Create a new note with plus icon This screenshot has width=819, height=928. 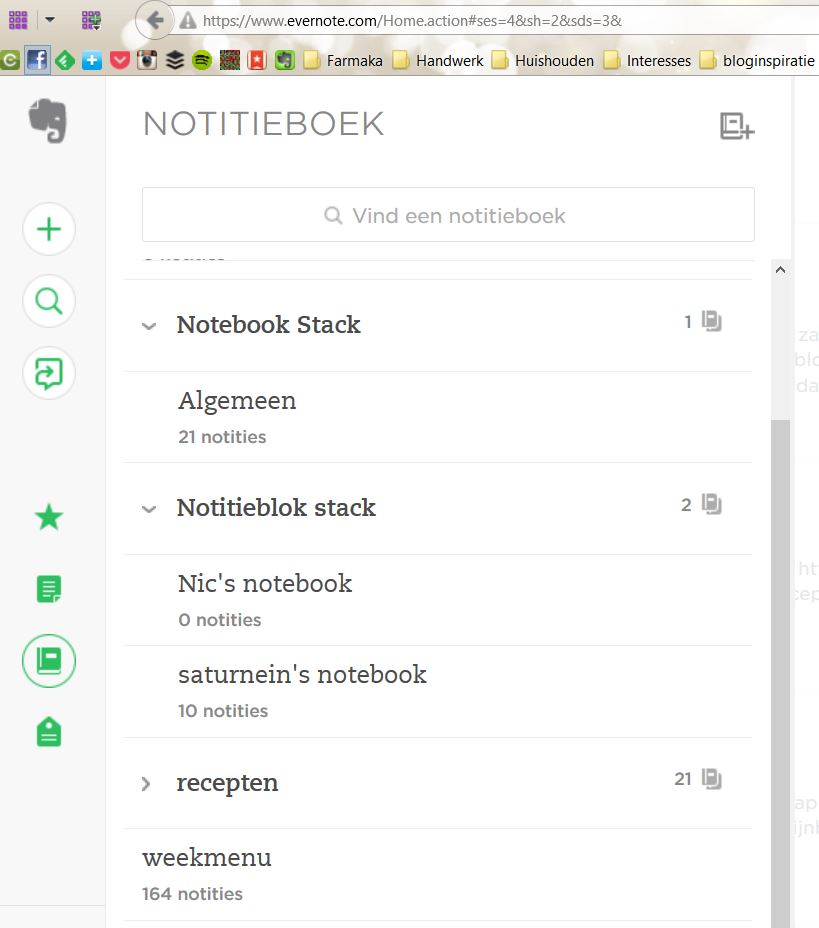pos(49,230)
